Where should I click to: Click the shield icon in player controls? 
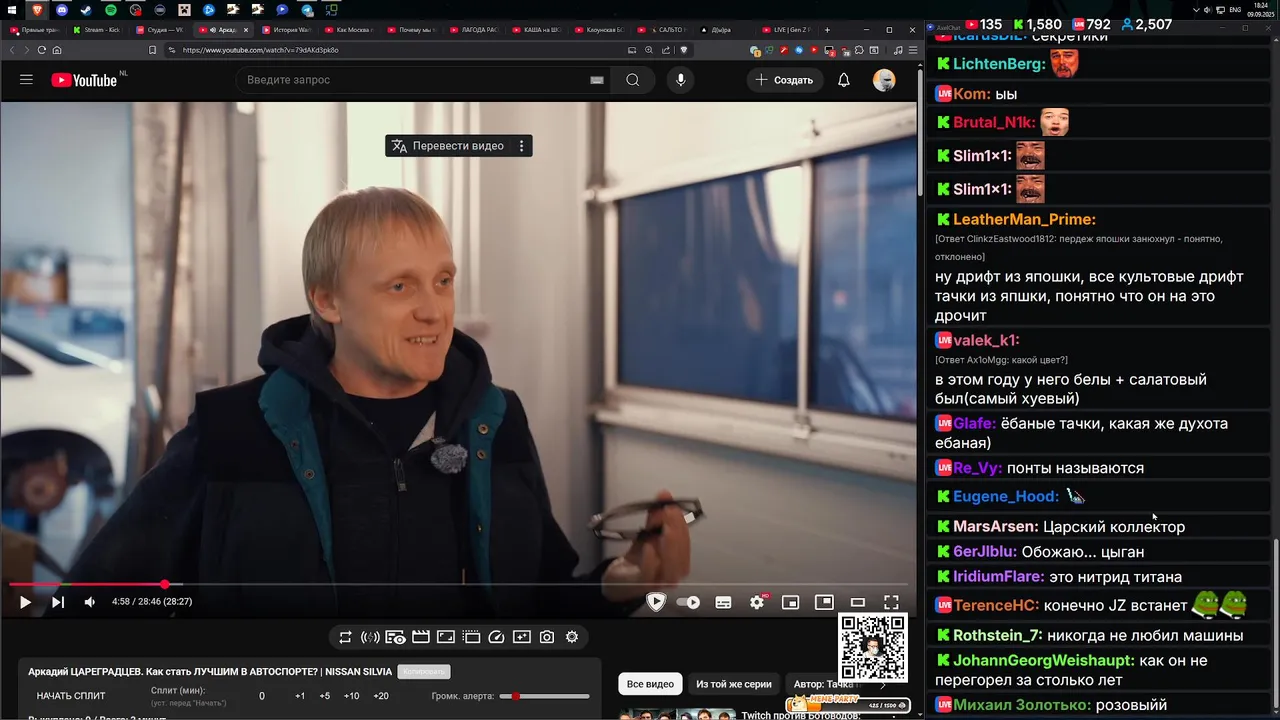(656, 602)
